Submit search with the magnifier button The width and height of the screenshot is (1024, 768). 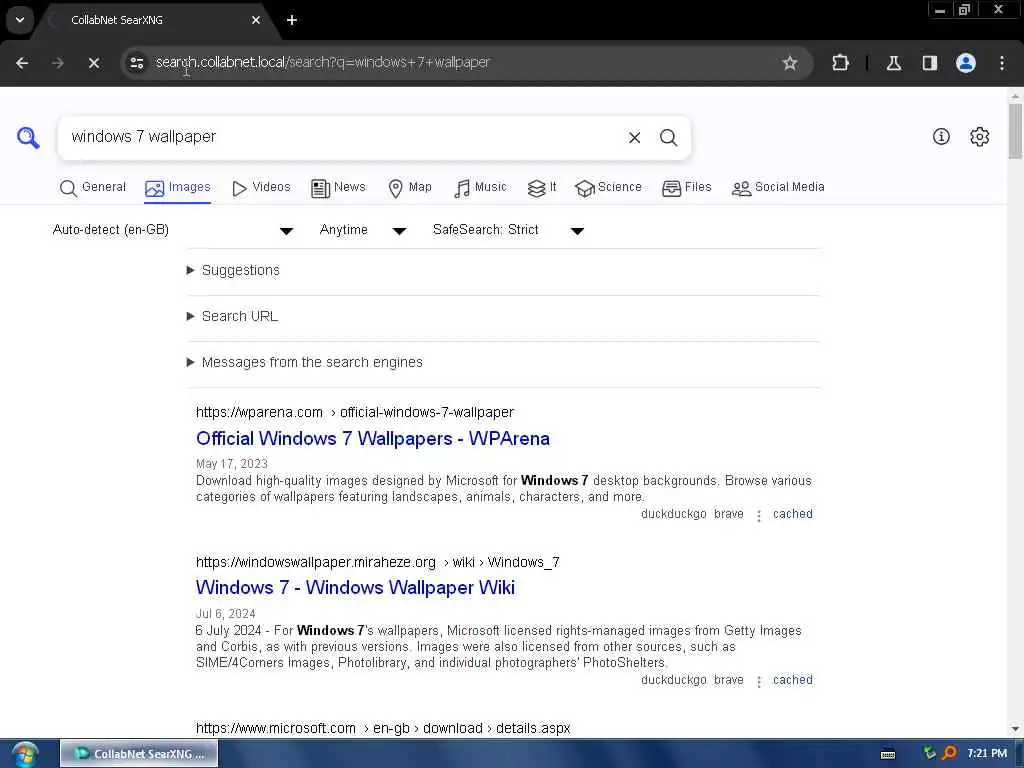668,137
